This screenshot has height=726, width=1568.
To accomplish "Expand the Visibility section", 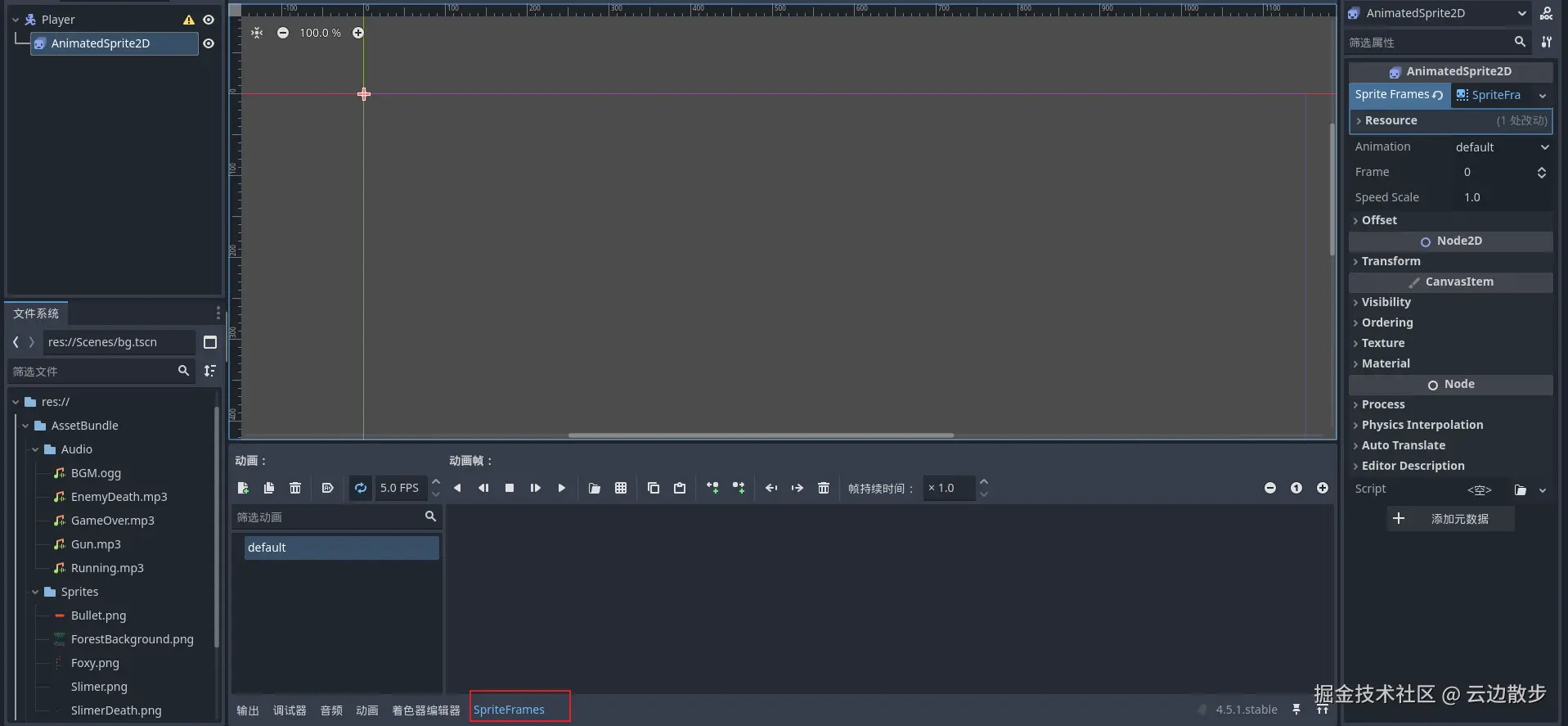I will (x=1450, y=302).
